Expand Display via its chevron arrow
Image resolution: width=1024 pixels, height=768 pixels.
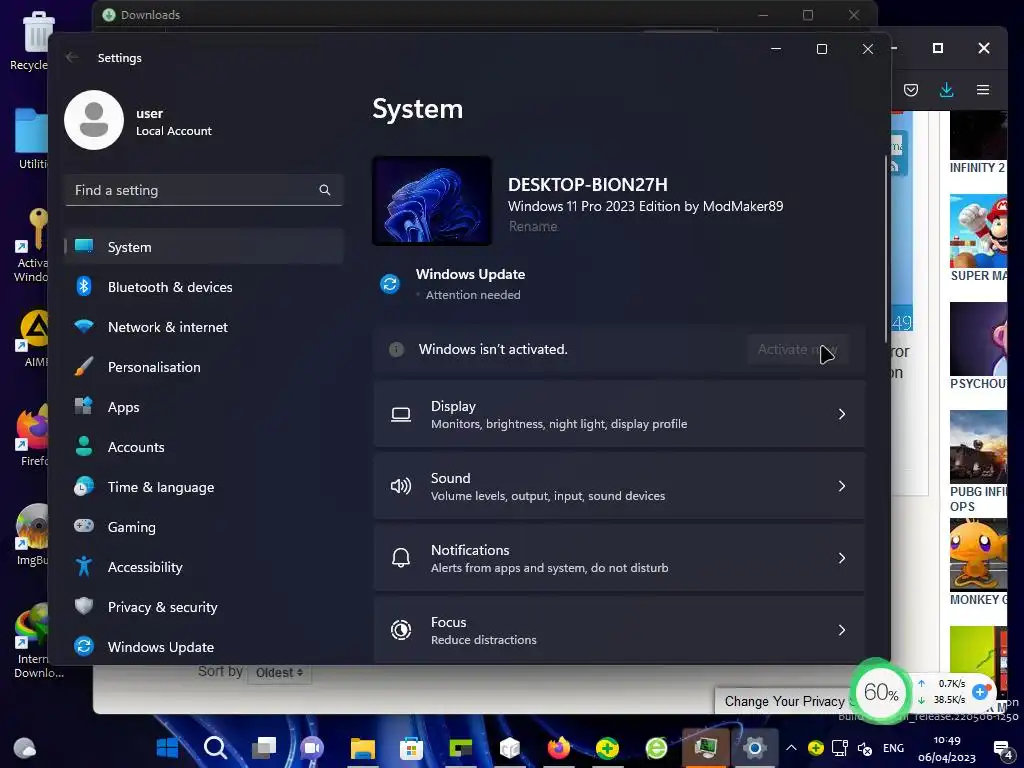pos(842,414)
